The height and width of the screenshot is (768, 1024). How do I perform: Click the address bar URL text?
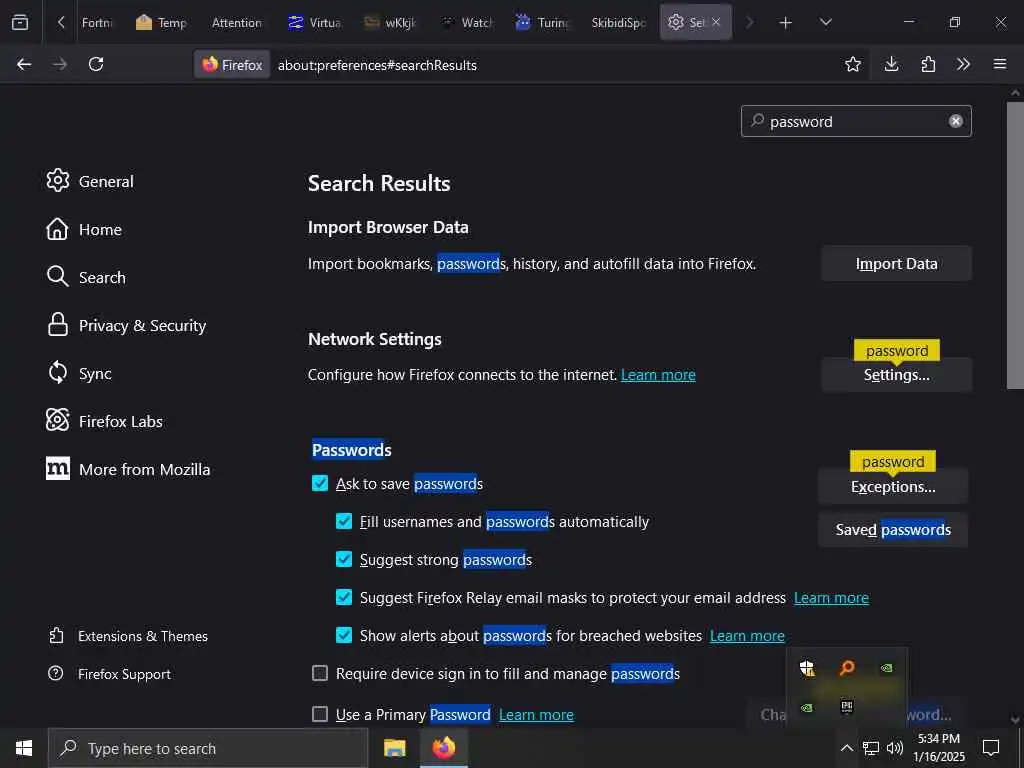[377, 65]
